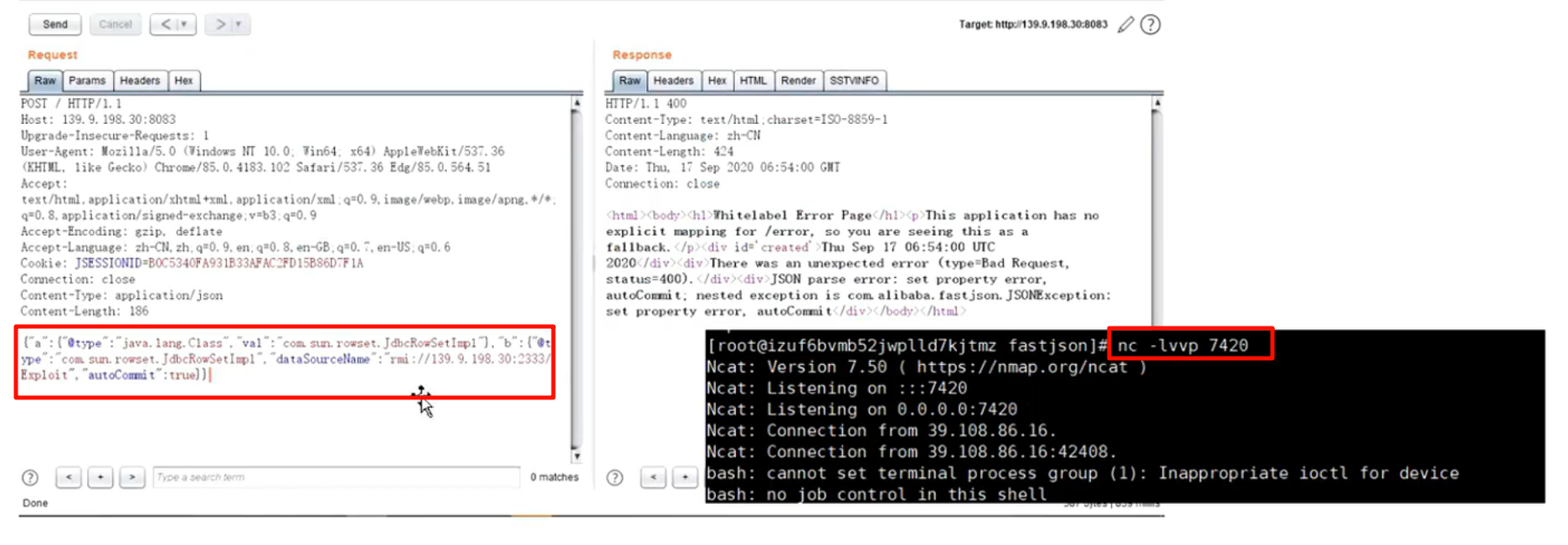Show the Request Hex tab

click(183, 80)
